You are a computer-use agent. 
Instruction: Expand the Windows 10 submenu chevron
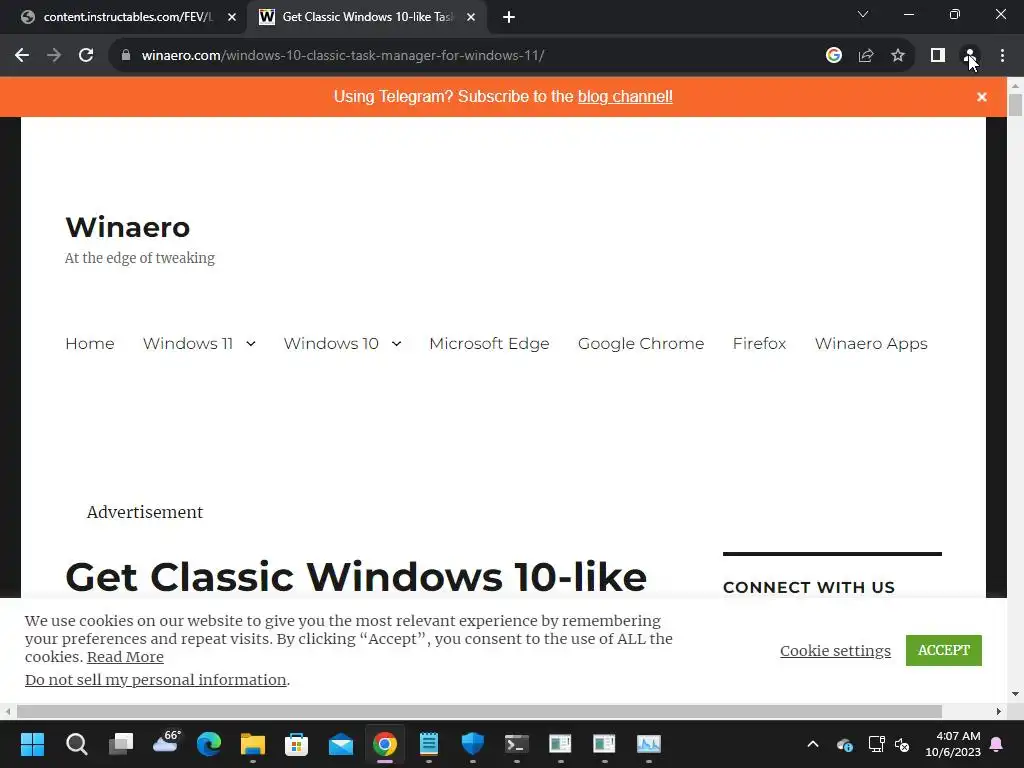[x=396, y=344]
